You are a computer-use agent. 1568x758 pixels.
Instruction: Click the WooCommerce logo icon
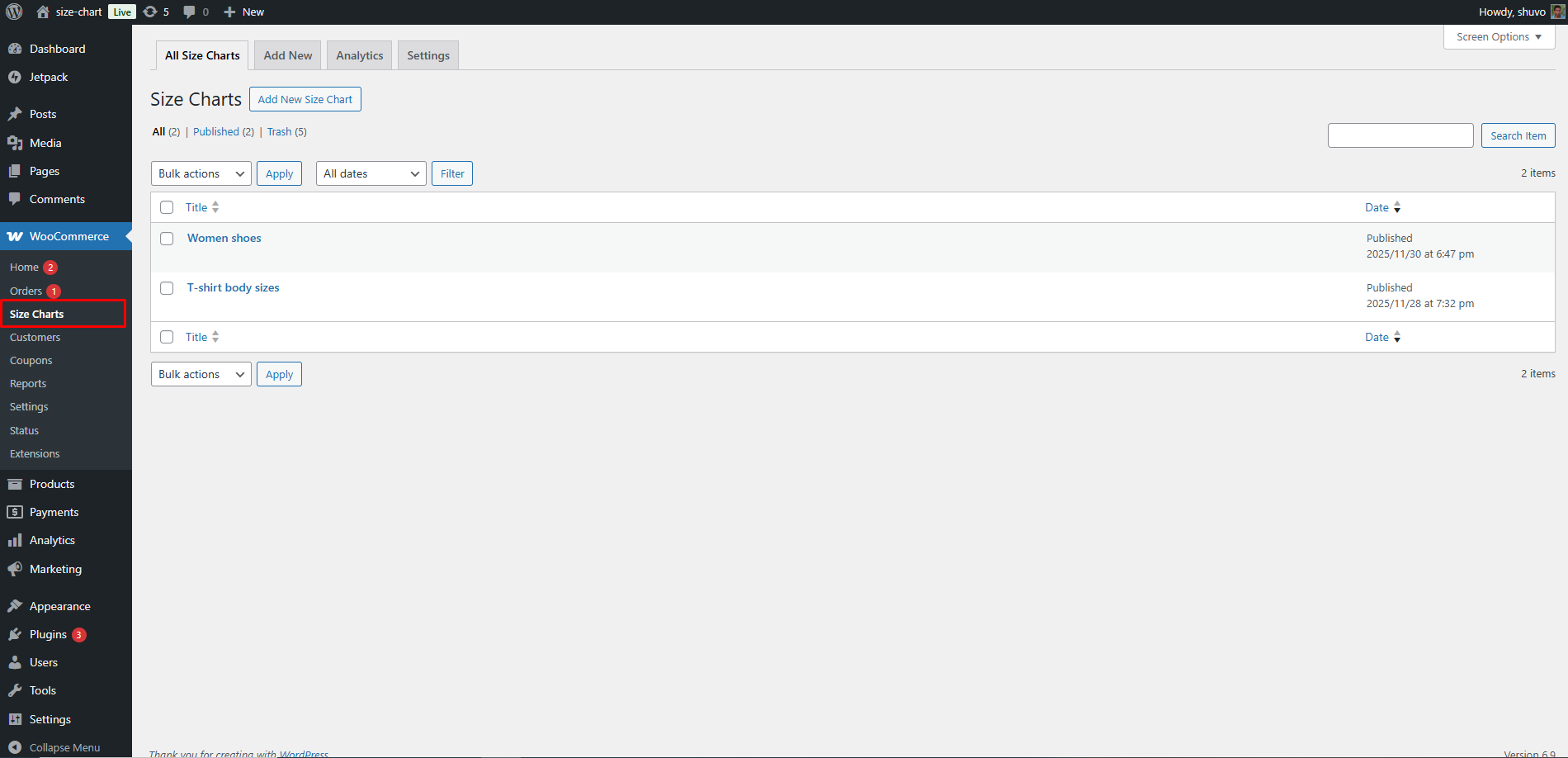pos(15,236)
